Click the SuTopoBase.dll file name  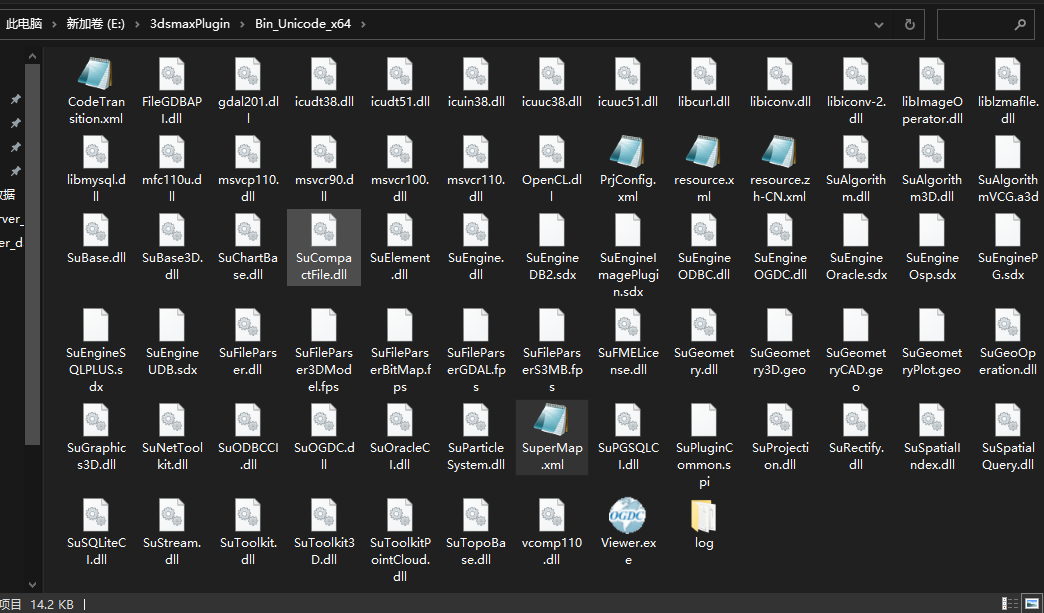476,551
